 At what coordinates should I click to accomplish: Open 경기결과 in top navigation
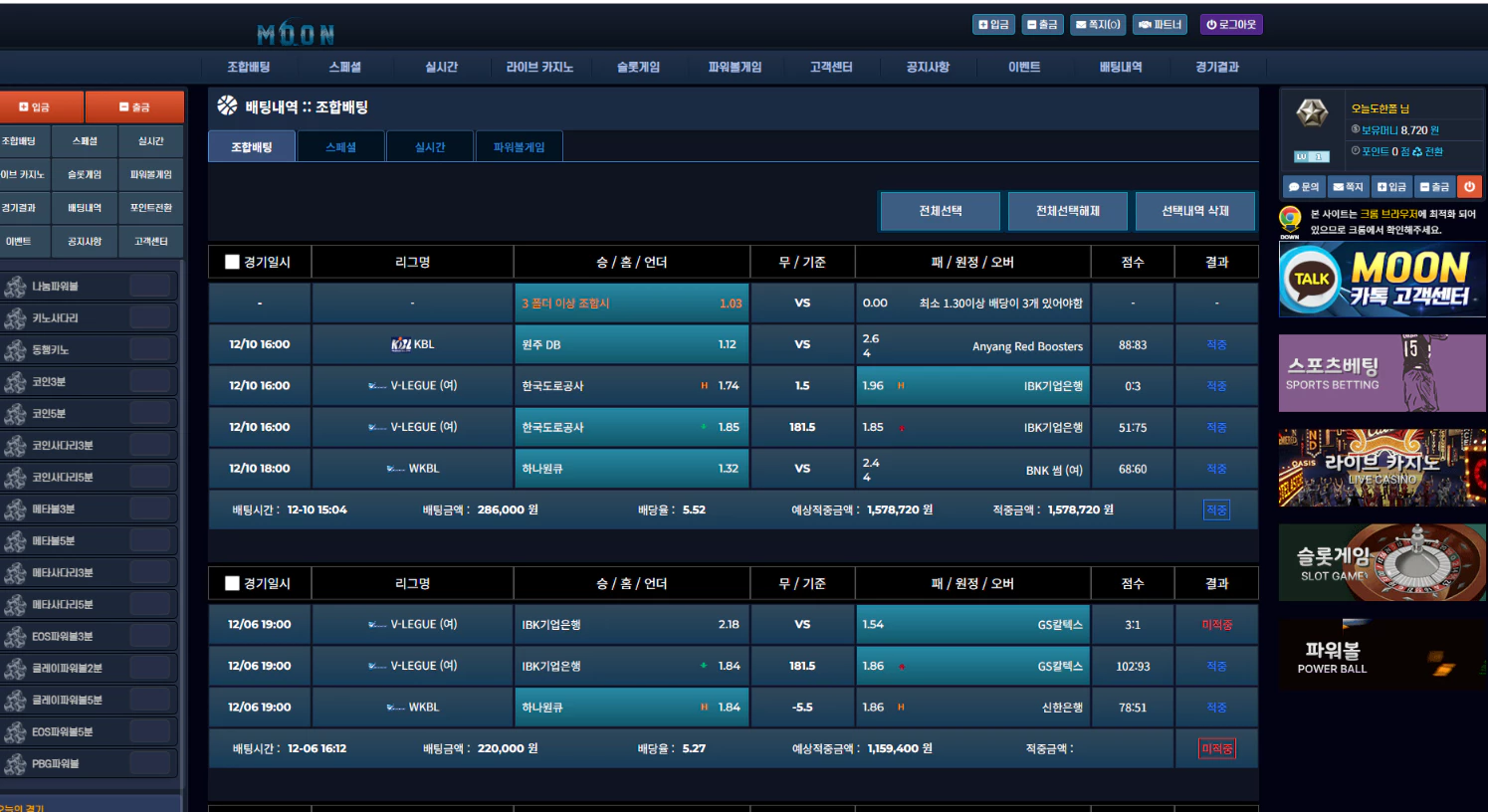pos(1217,67)
